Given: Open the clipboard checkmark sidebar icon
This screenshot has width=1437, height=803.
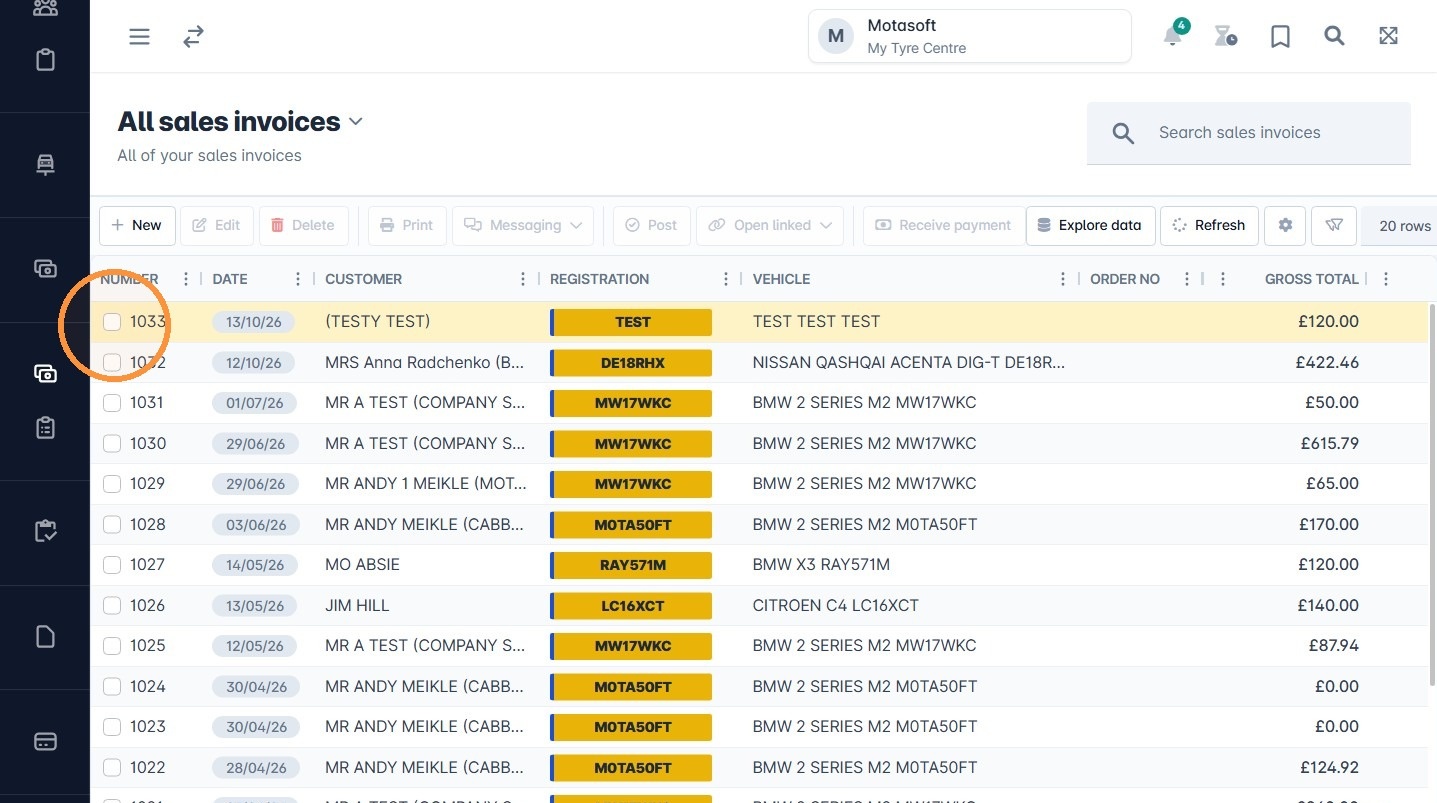Looking at the screenshot, I should [x=45, y=531].
